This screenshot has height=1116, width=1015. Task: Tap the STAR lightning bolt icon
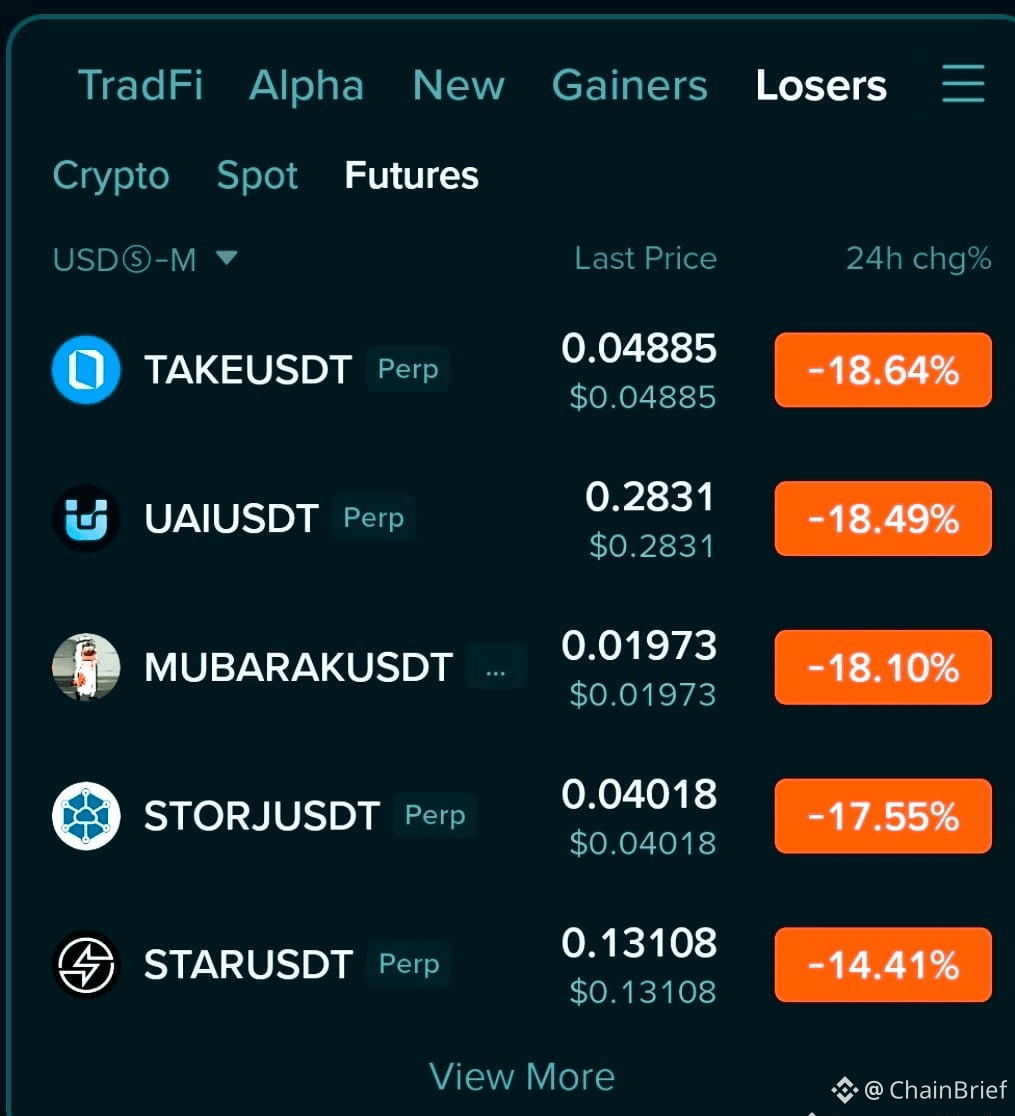(x=86, y=964)
